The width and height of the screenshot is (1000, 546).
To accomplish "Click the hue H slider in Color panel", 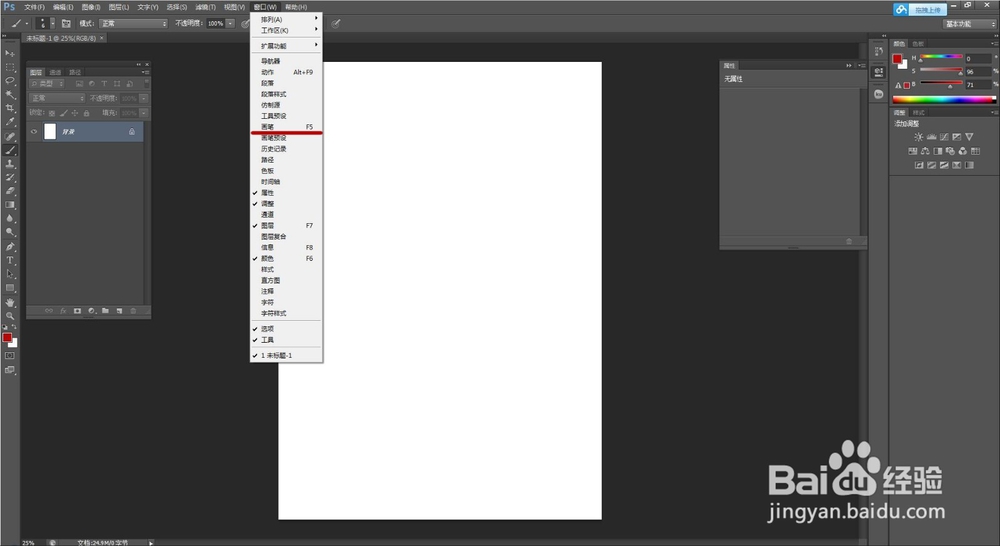I will (941, 57).
